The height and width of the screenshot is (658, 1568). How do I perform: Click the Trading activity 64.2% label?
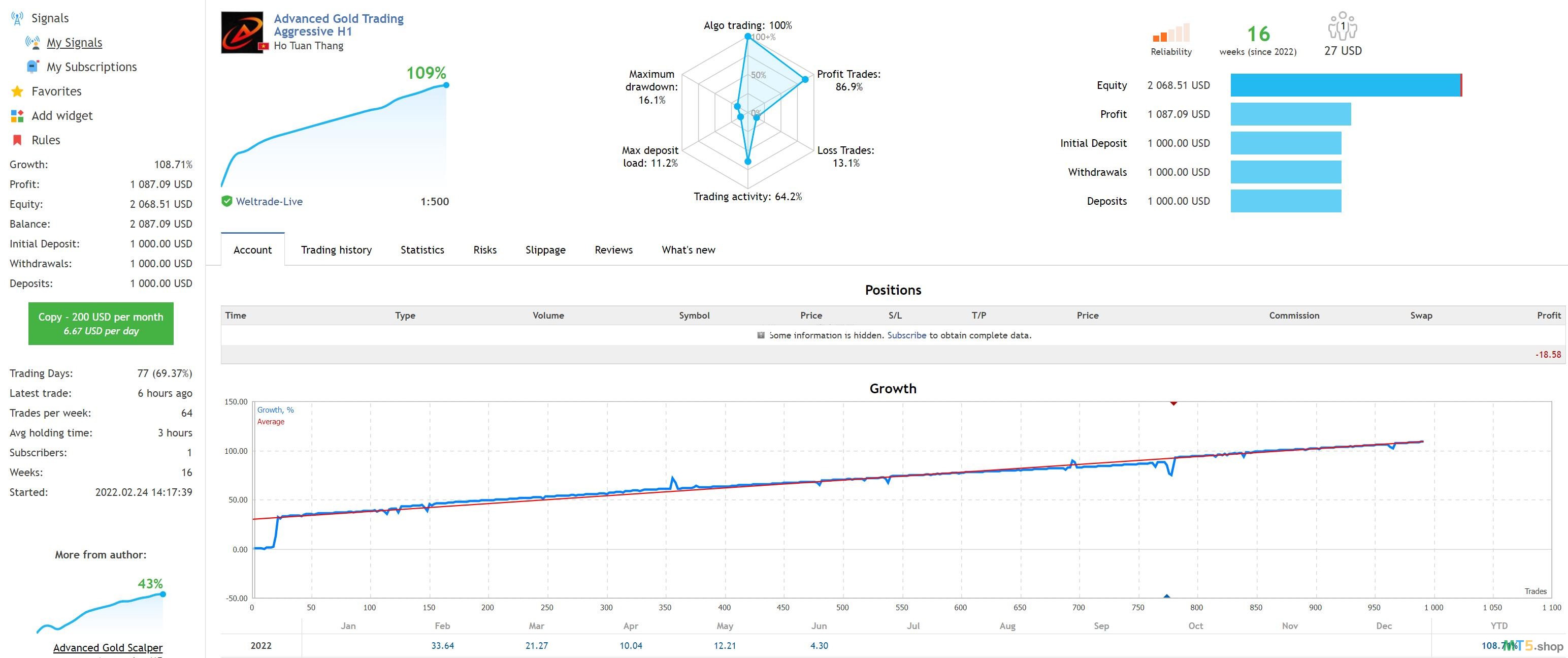(x=747, y=196)
